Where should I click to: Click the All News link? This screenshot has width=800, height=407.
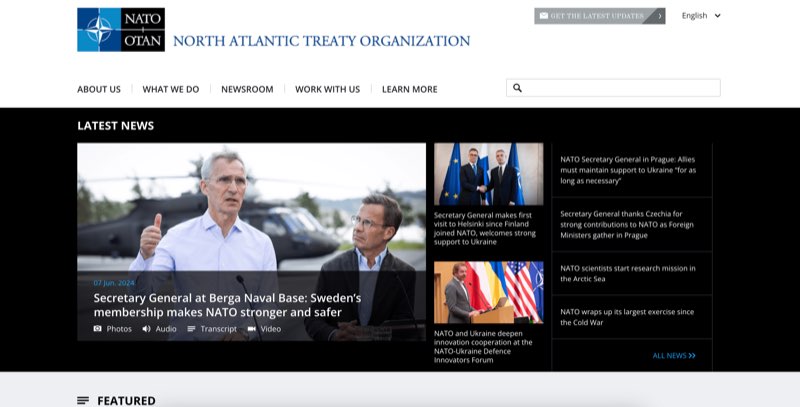coord(674,355)
